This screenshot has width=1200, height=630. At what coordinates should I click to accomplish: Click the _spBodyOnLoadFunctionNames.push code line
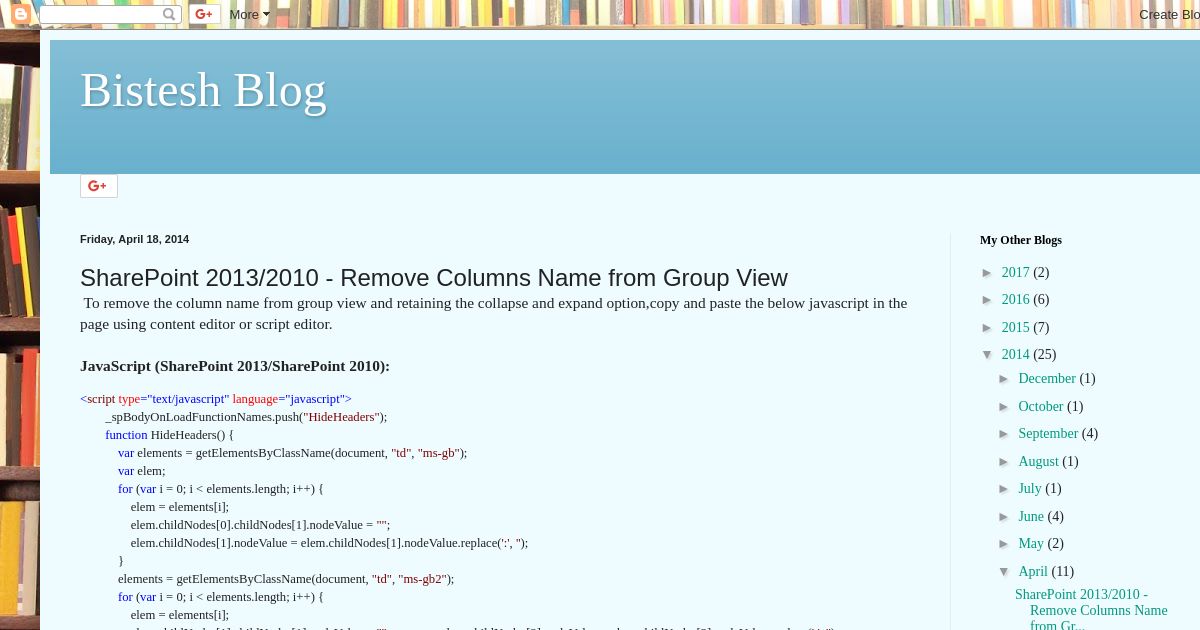pos(246,417)
